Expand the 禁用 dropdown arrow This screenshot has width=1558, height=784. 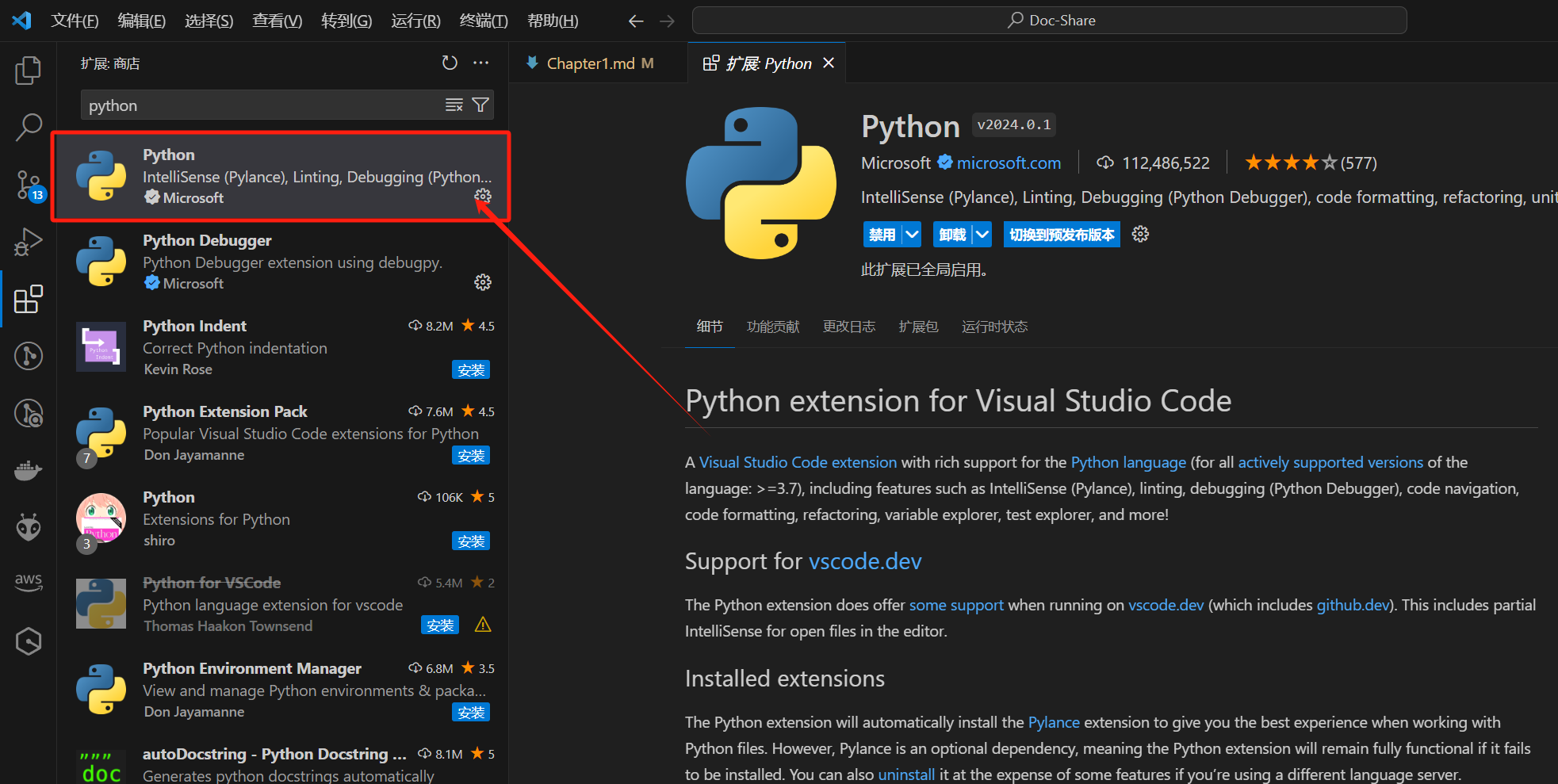click(912, 234)
